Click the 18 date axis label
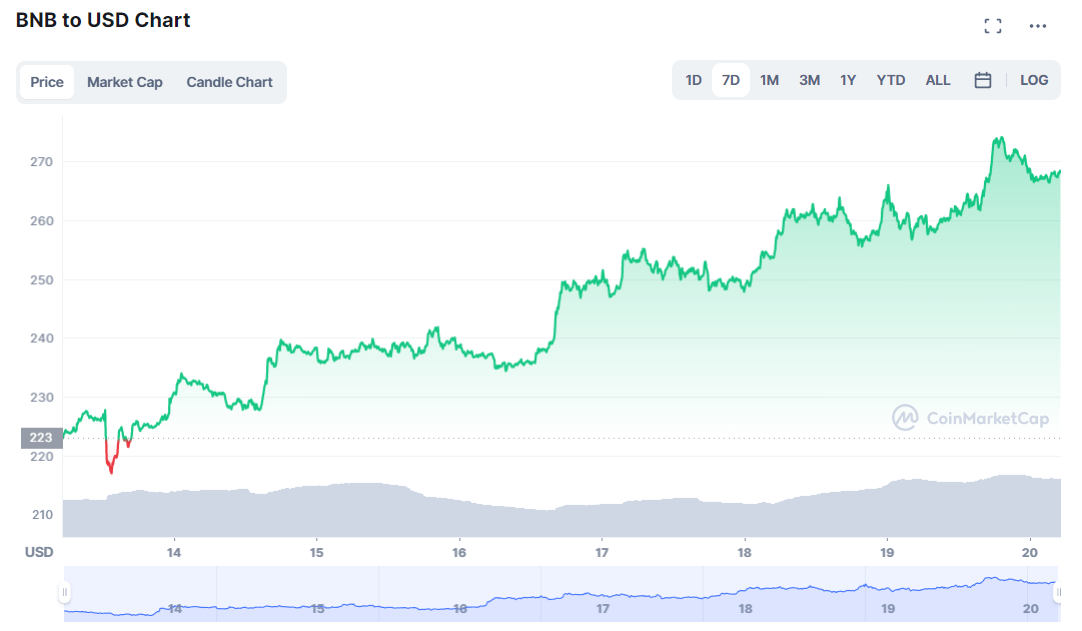 [x=744, y=552]
